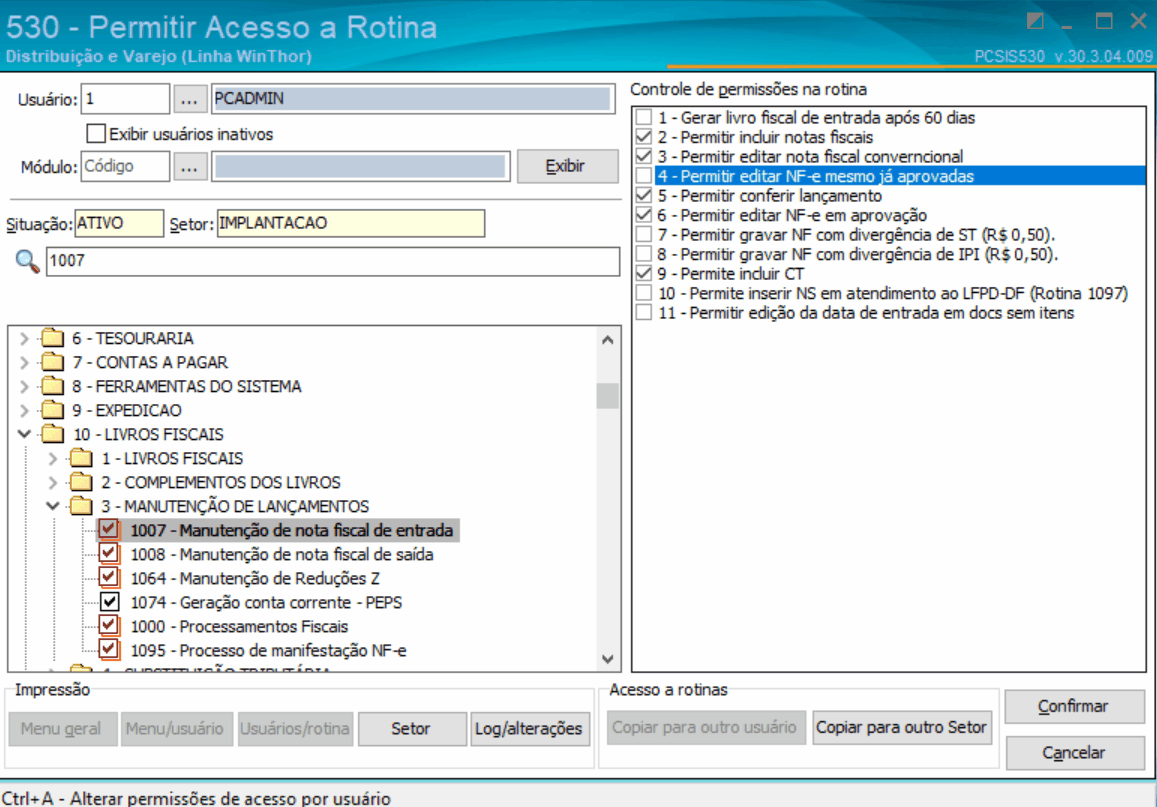Confirm changes with Confirmar button
The image size is (1157, 807).
1074,706
